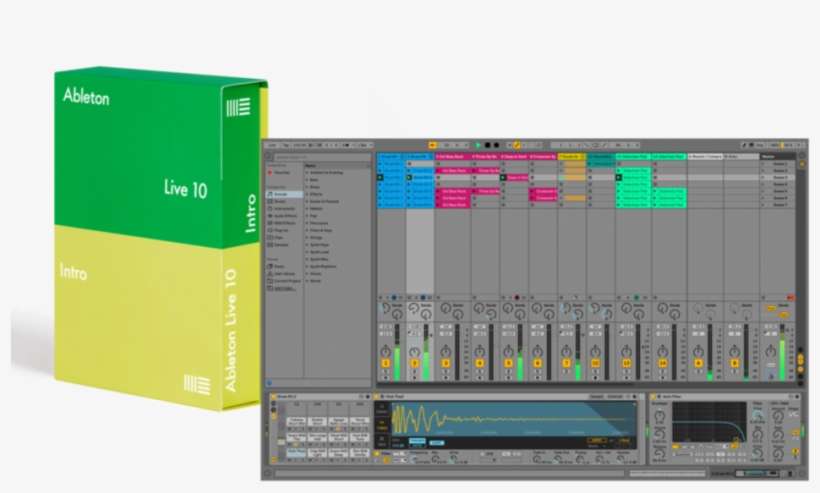Expand Guitar & Plucked sounds folder

point(308,201)
